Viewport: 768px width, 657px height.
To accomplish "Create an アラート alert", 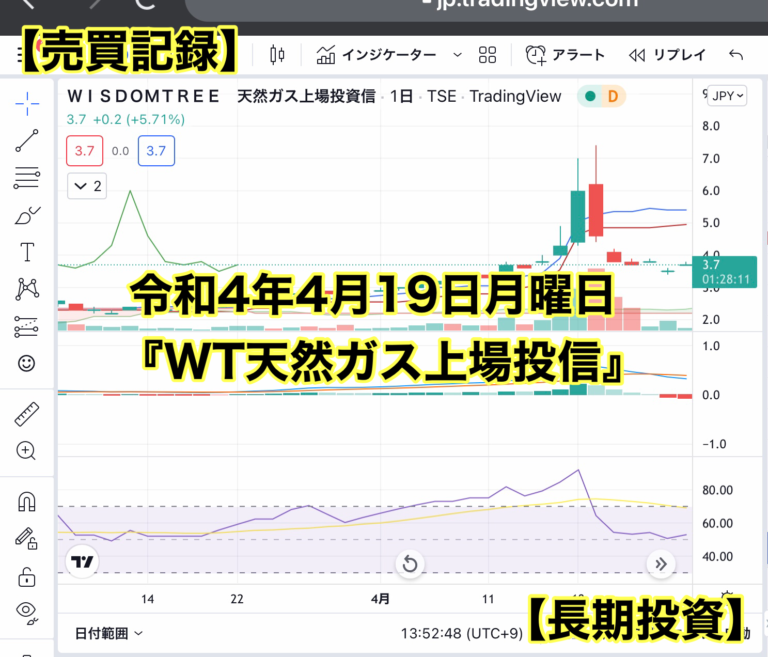I will coord(565,55).
